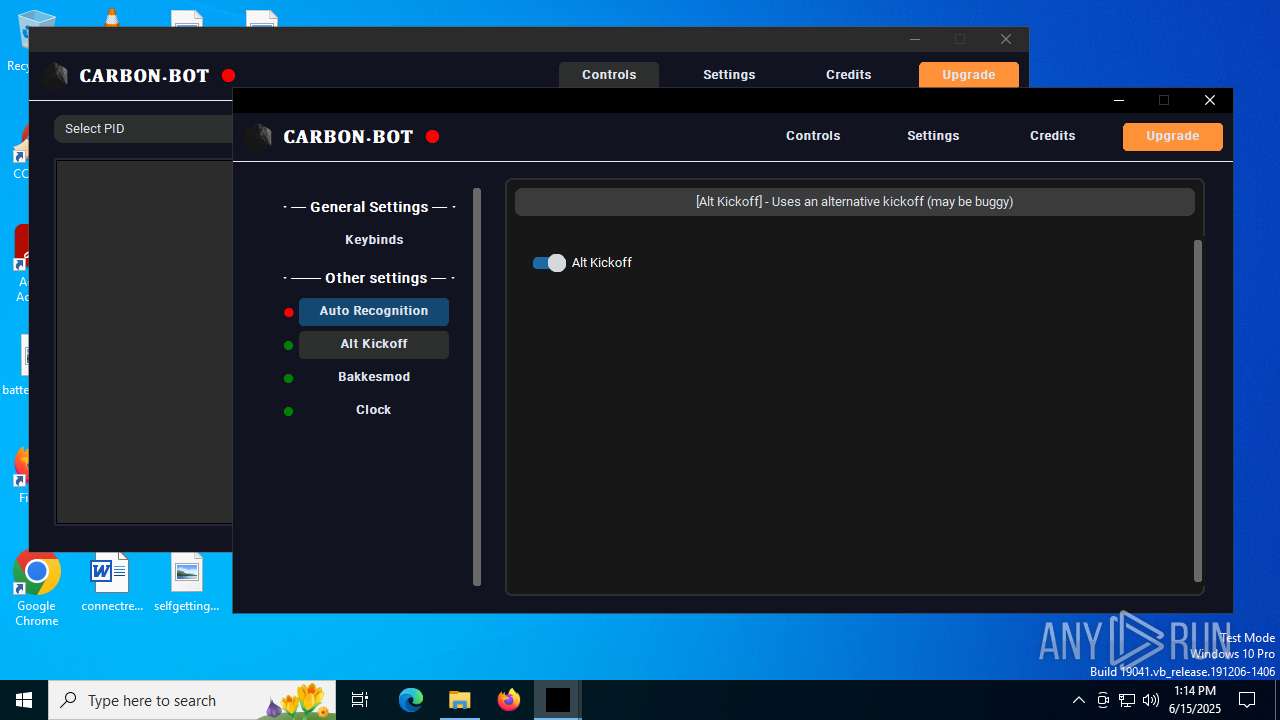Open the Select PID dropdown

pos(144,129)
